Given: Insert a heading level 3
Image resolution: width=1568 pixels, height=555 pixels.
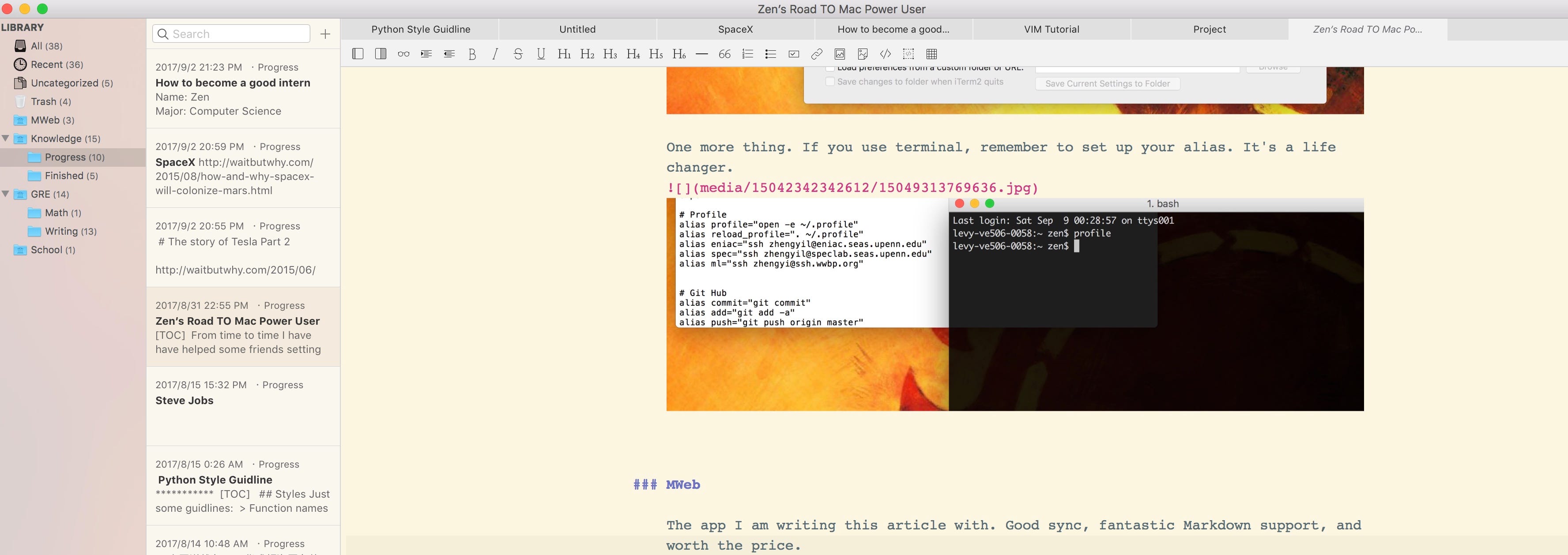Looking at the screenshot, I should 610,54.
